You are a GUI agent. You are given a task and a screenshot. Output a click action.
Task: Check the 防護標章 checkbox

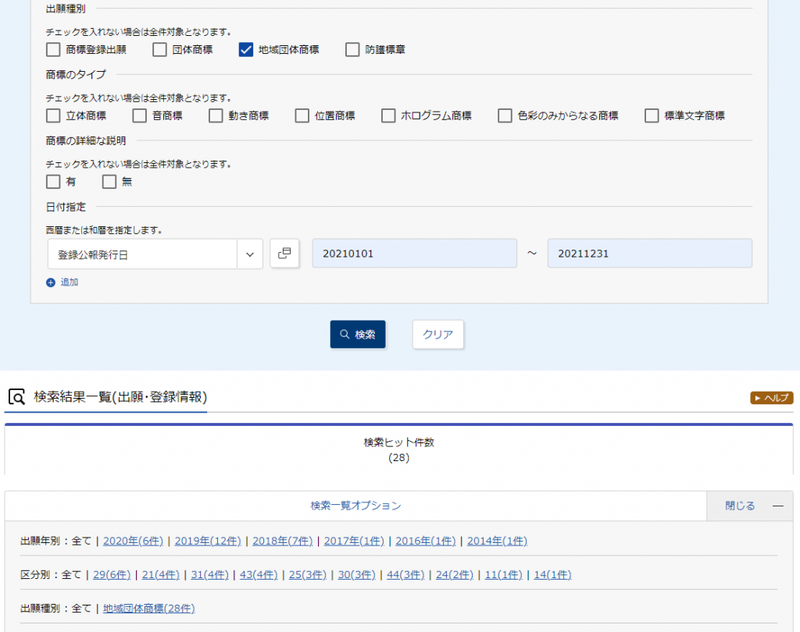pyautogui.click(x=353, y=49)
